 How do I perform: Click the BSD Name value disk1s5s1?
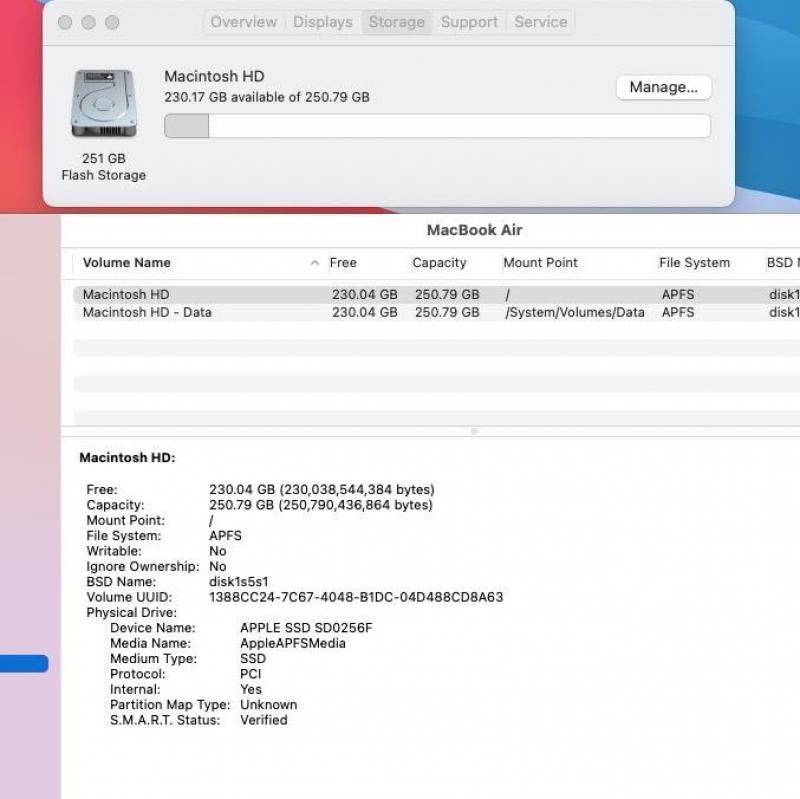pyautogui.click(x=238, y=582)
